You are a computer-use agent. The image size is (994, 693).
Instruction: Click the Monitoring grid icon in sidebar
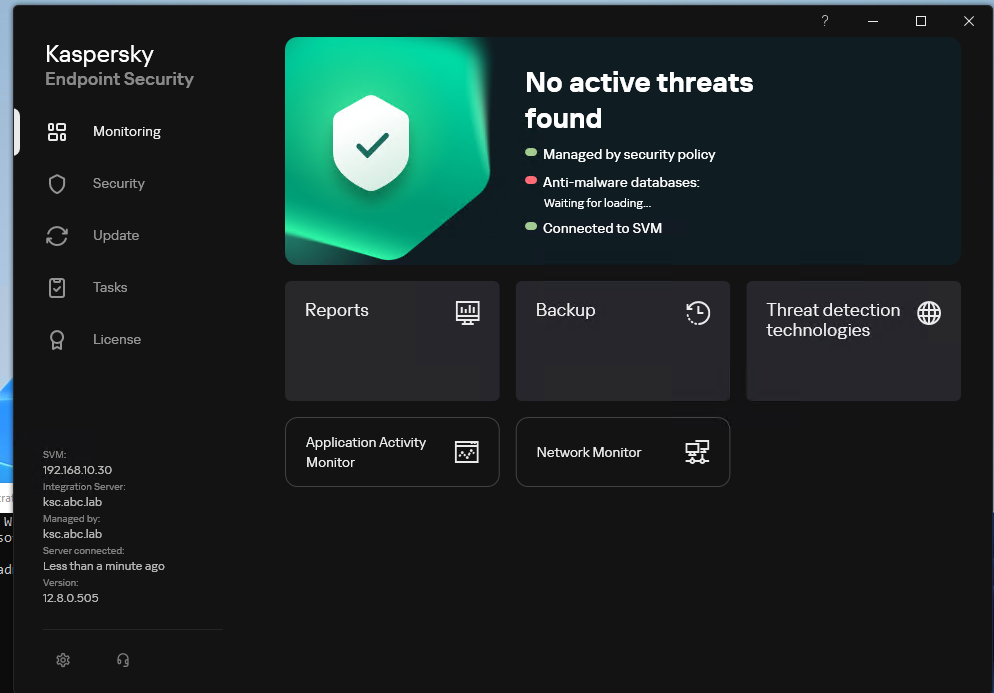[57, 132]
